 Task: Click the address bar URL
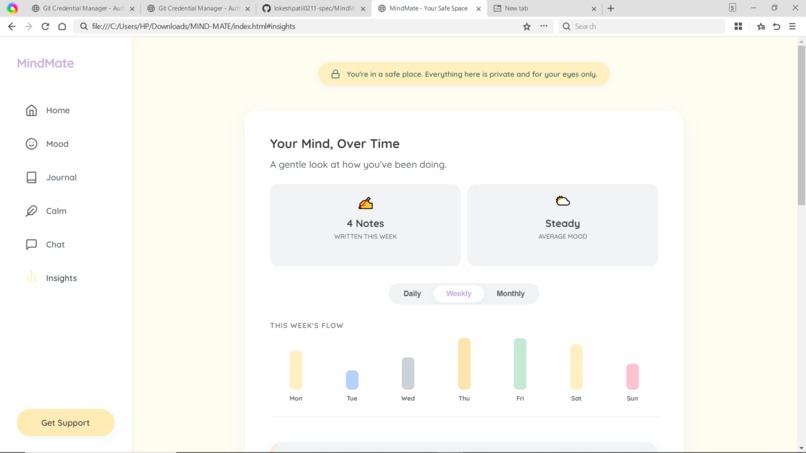(193, 26)
